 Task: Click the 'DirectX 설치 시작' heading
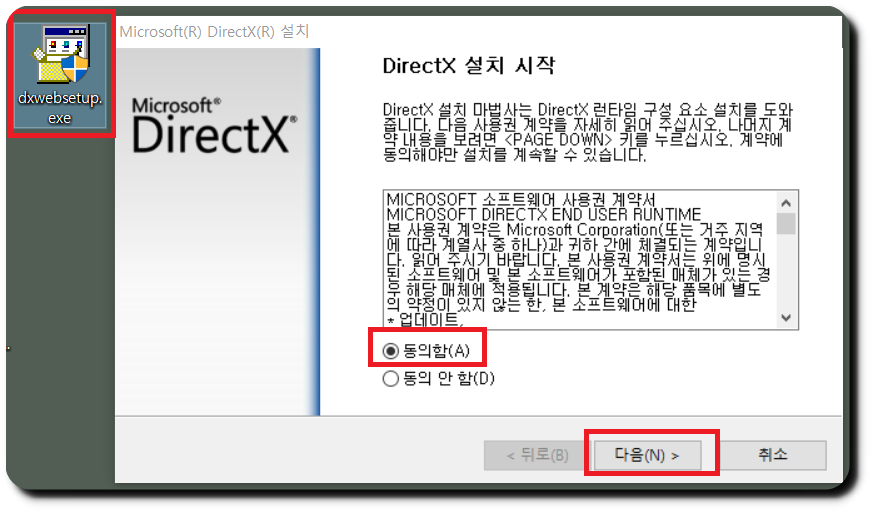tap(469, 66)
